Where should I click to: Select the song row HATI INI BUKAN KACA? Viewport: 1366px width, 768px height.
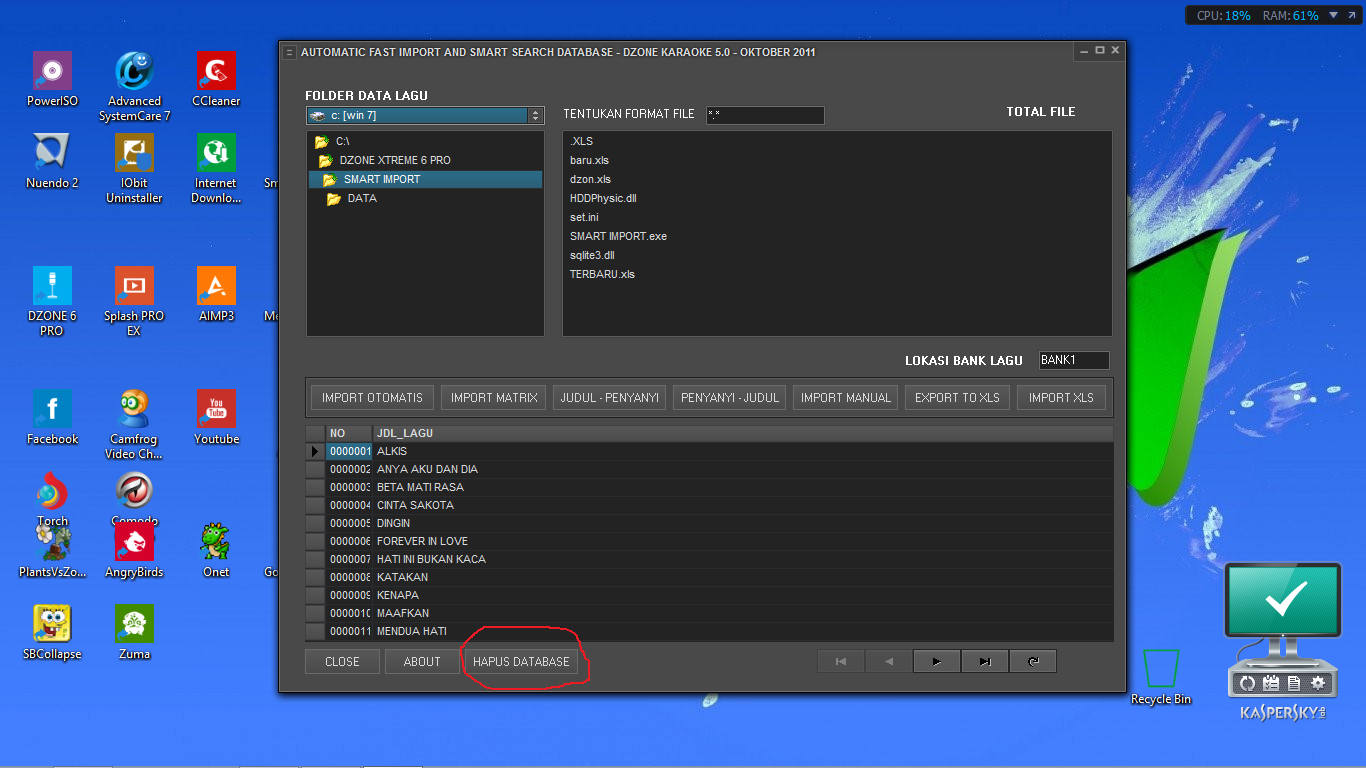(710, 559)
